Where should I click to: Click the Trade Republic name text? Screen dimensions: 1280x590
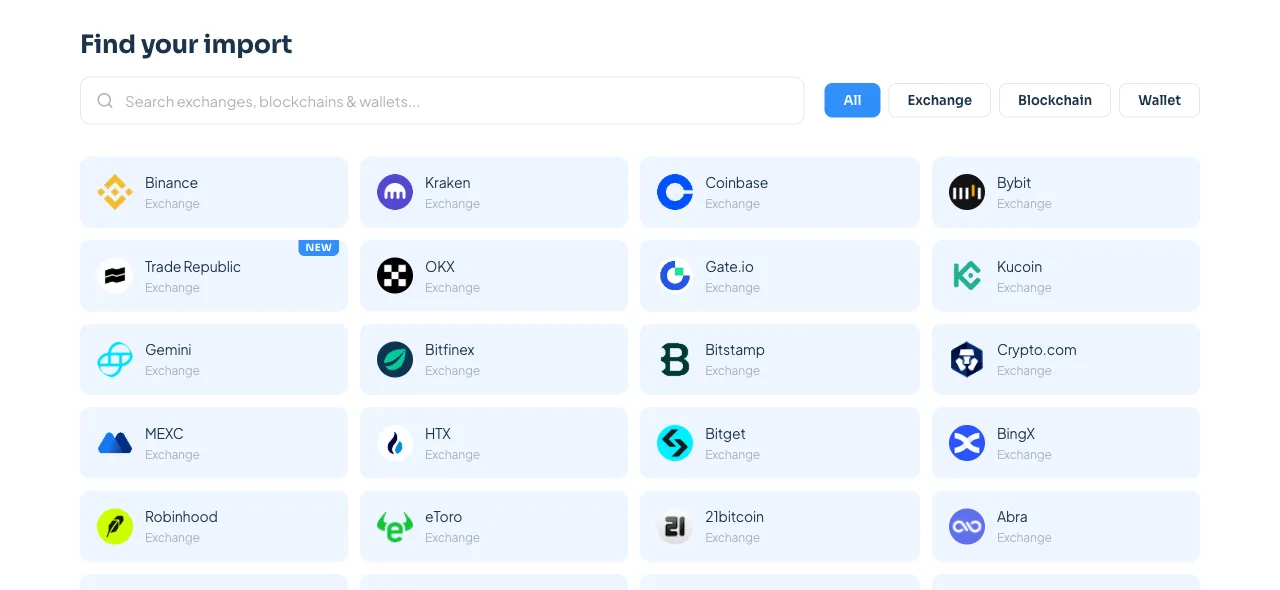[193, 267]
